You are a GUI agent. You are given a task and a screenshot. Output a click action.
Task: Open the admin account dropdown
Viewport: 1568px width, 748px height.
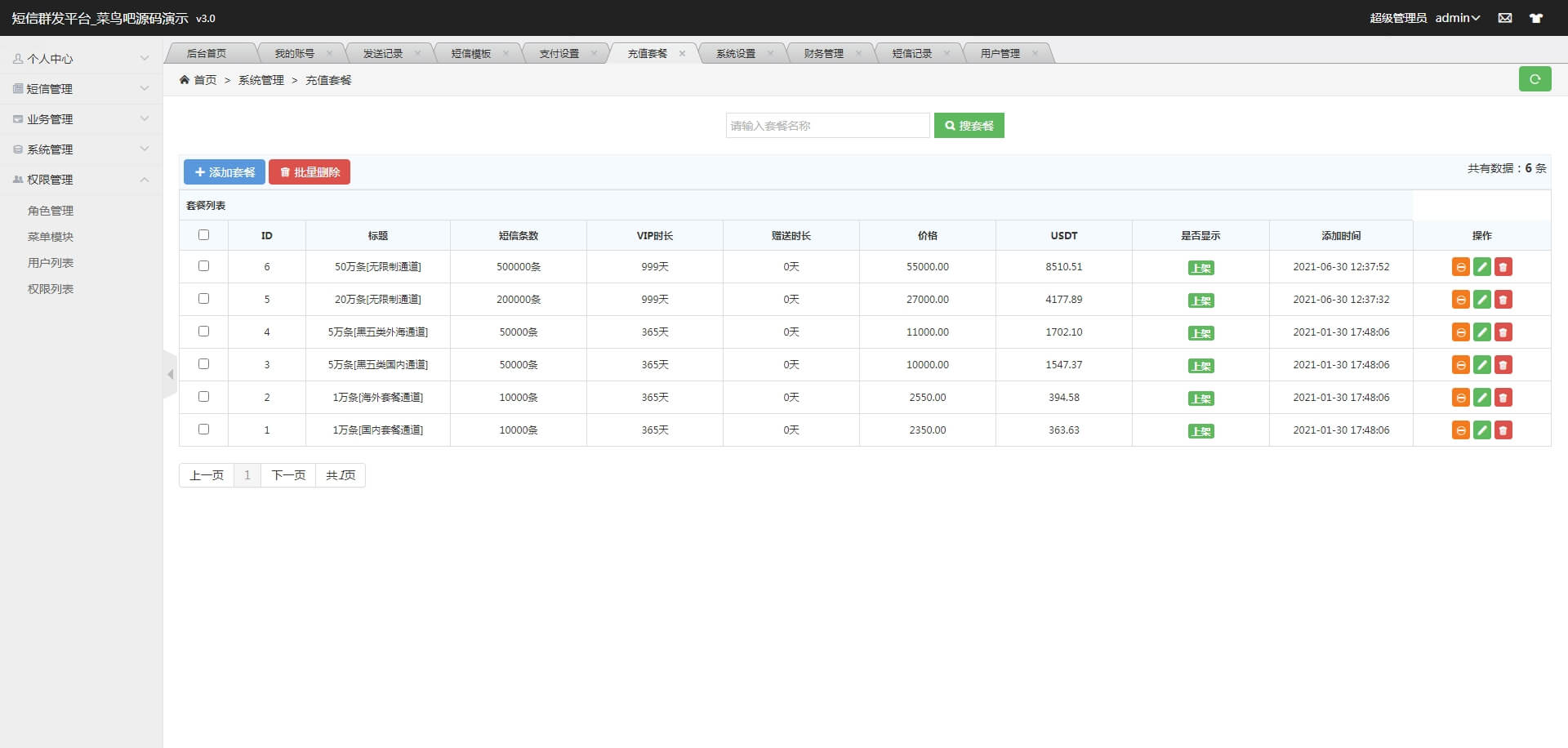(1458, 18)
